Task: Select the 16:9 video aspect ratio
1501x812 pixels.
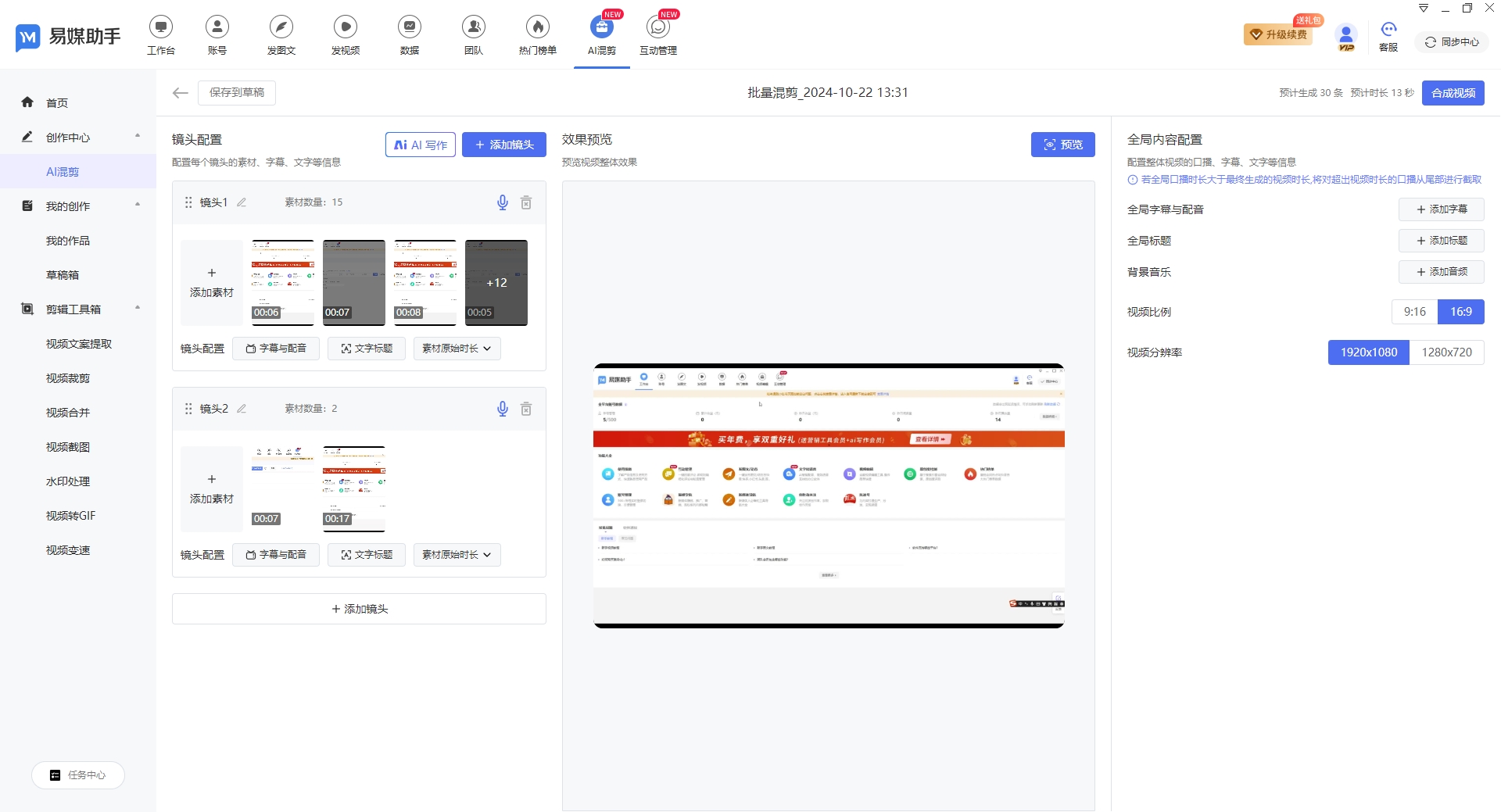Action: (x=1460, y=312)
